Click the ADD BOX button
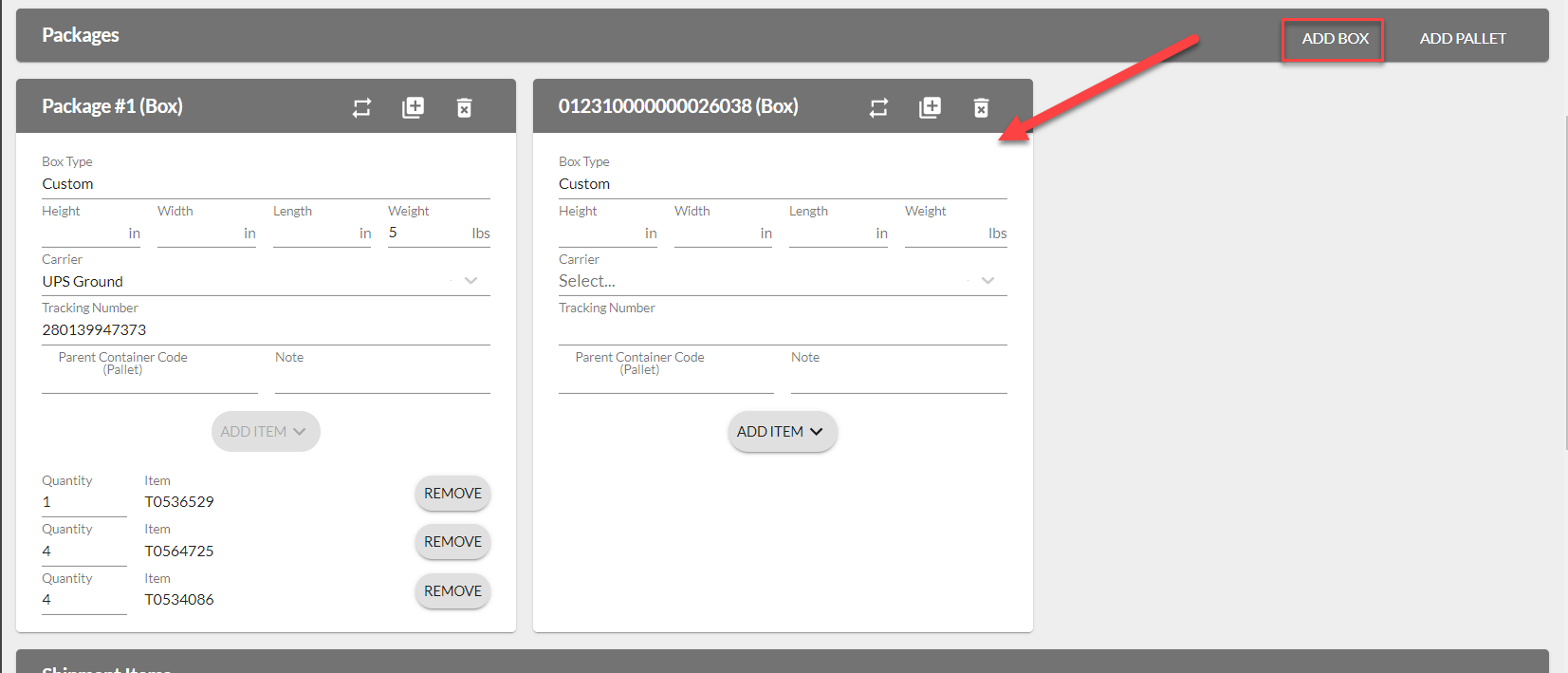The image size is (1568, 673). tap(1334, 39)
